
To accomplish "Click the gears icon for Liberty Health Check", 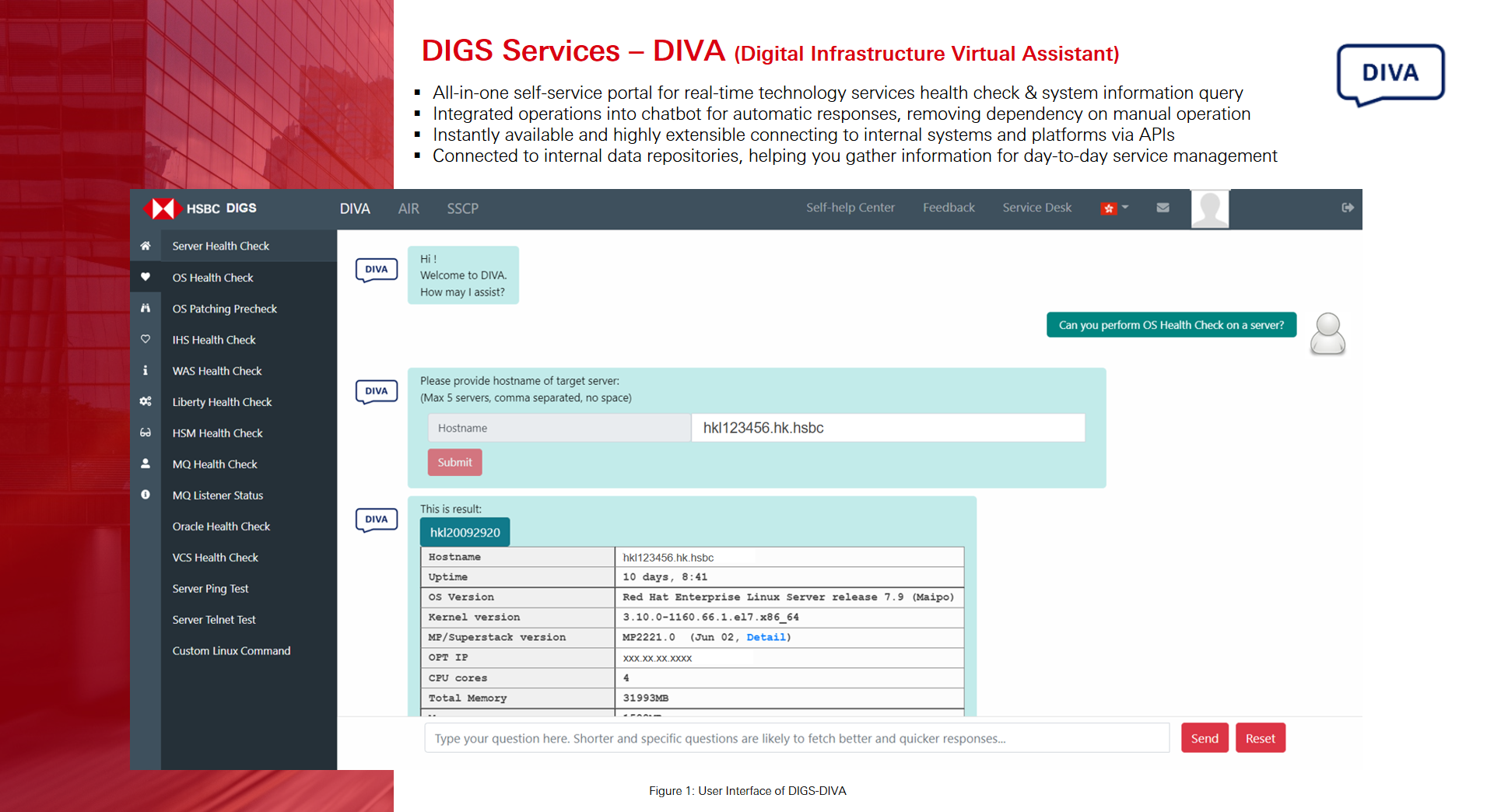I will (x=146, y=401).
